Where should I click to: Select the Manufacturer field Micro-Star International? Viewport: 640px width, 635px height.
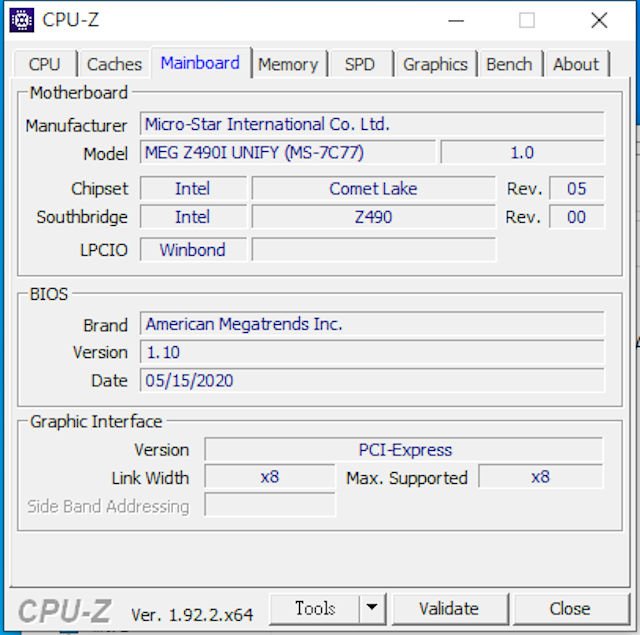pos(372,124)
